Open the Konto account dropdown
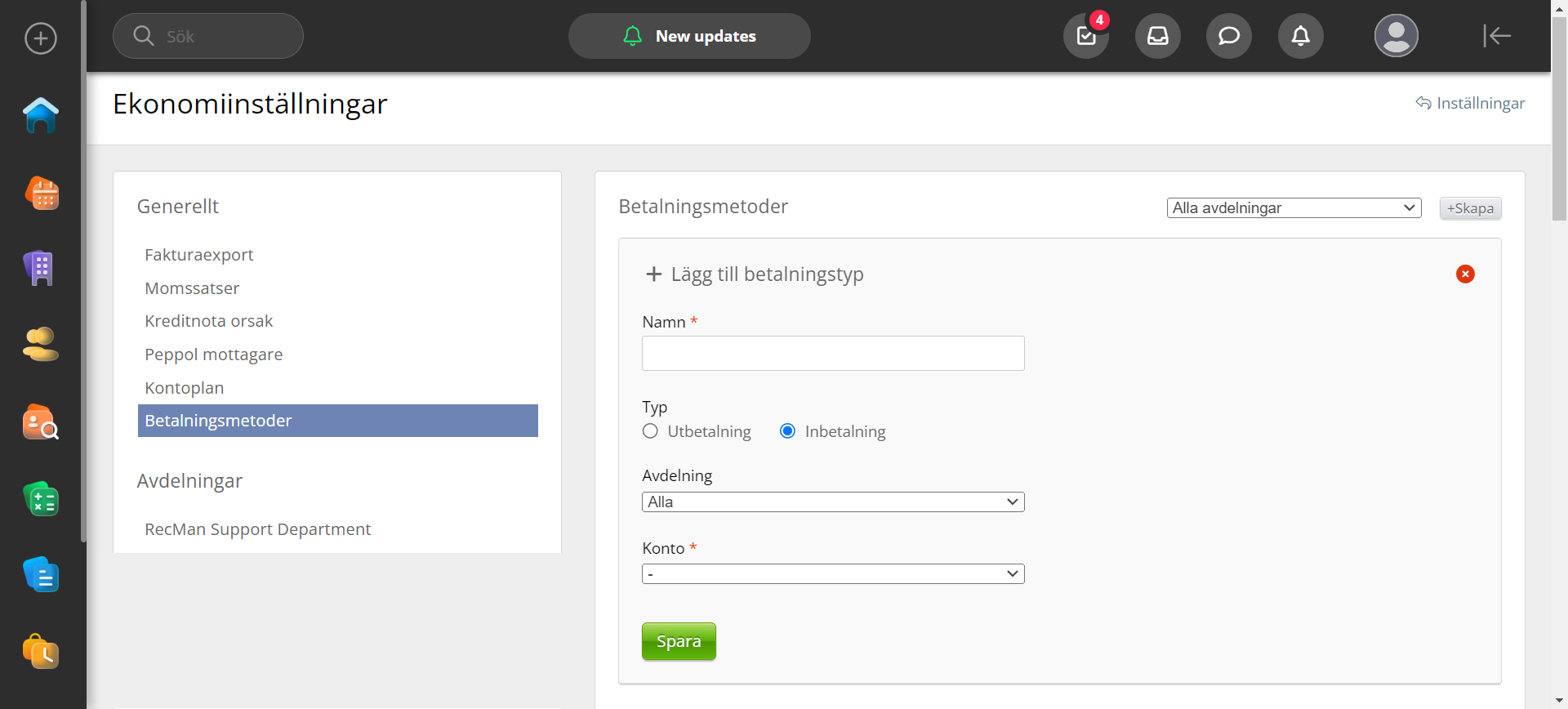 point(833,574)
